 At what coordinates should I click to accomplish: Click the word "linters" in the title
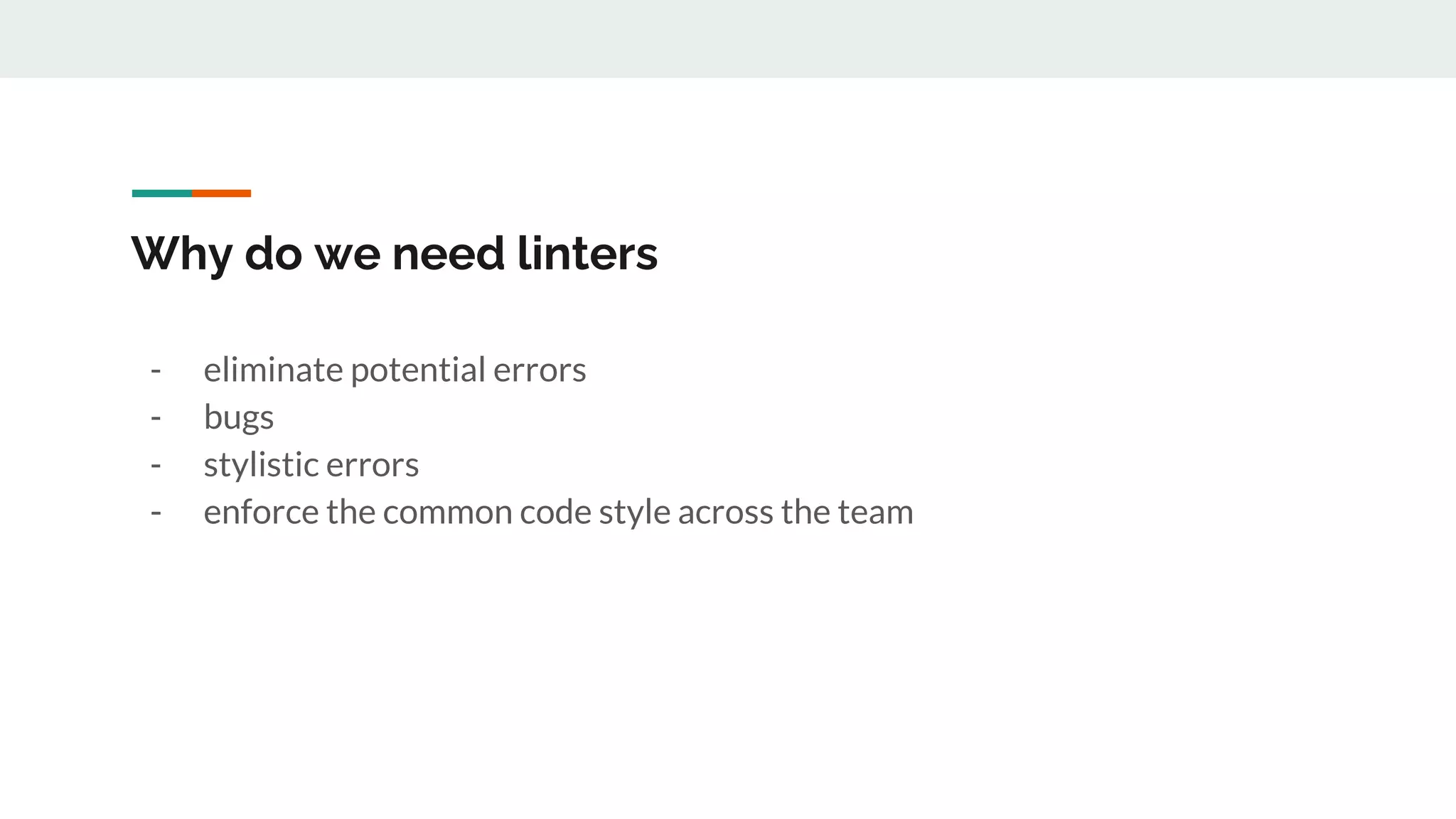(587, 254)
